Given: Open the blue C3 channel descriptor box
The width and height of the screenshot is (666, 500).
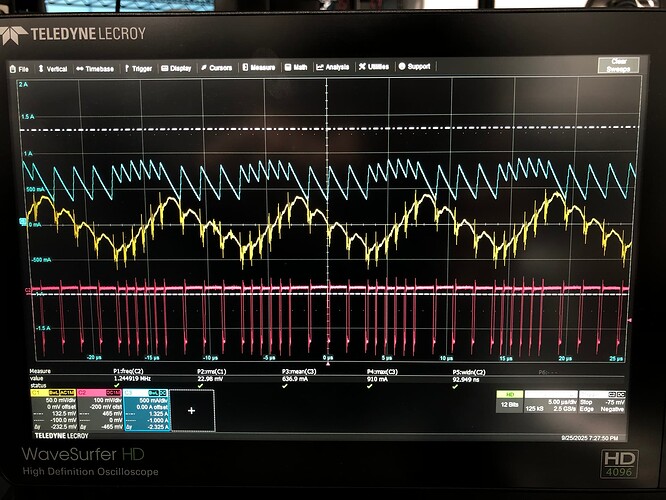Looking at the screenshot, I should [147, 409].
